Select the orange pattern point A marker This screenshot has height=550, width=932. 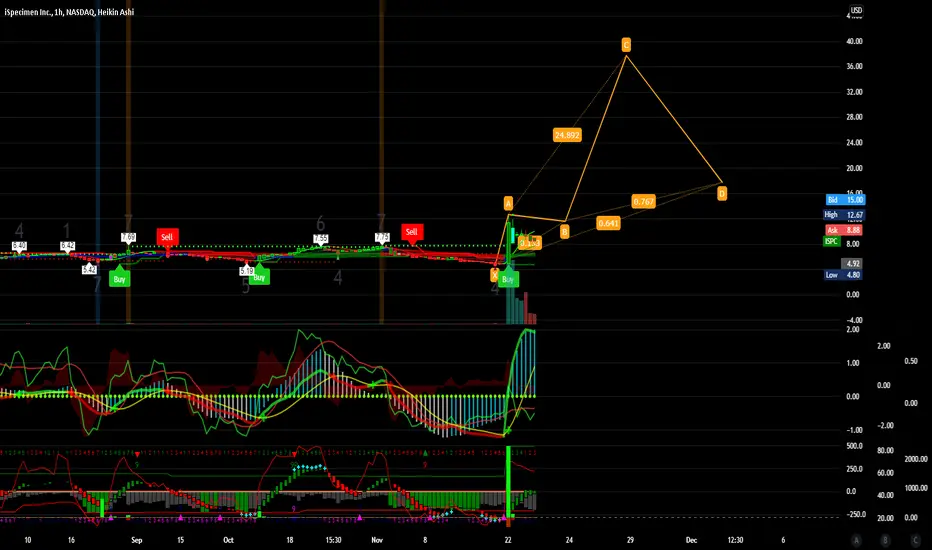click(x=508, y=203)
